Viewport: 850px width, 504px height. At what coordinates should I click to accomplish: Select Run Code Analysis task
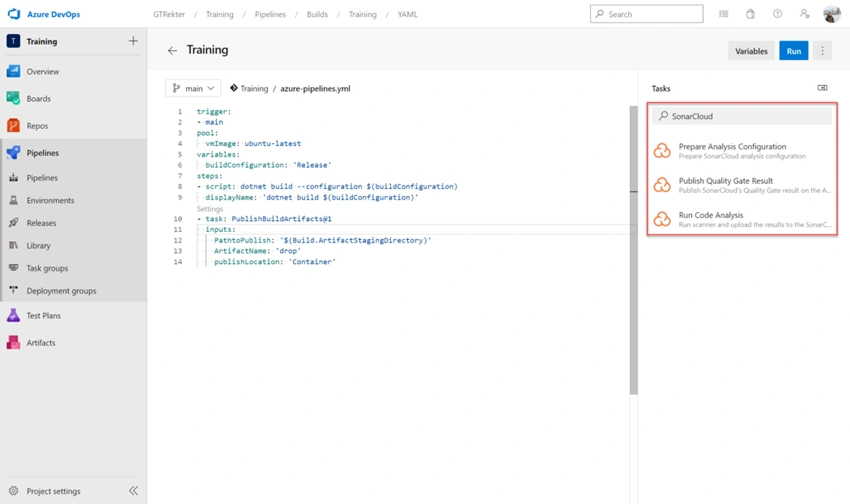[x=742, y=219]
